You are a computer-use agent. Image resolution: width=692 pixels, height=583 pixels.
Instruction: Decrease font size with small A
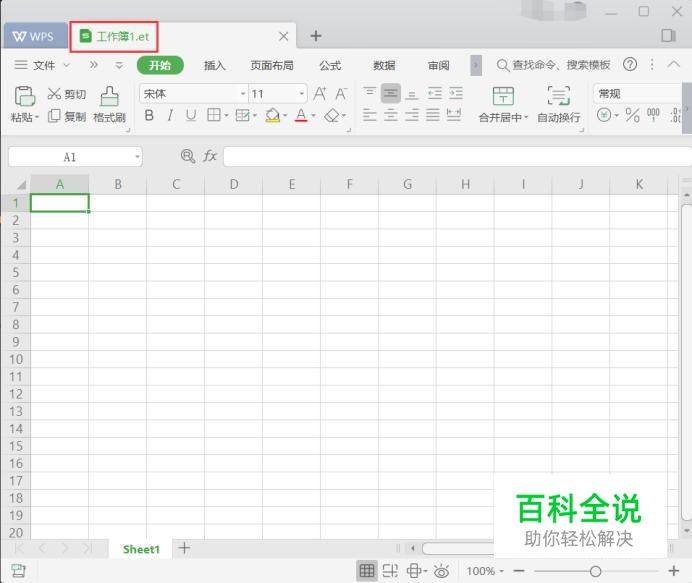pyautogui.click(x=341, y=94)
